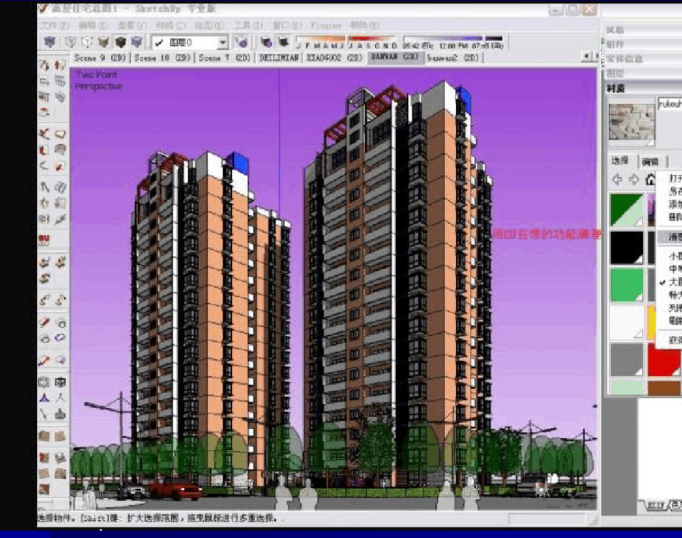Open the current layer dropdown in toolbar
682x538 pixels.
(x=191, y=43)
